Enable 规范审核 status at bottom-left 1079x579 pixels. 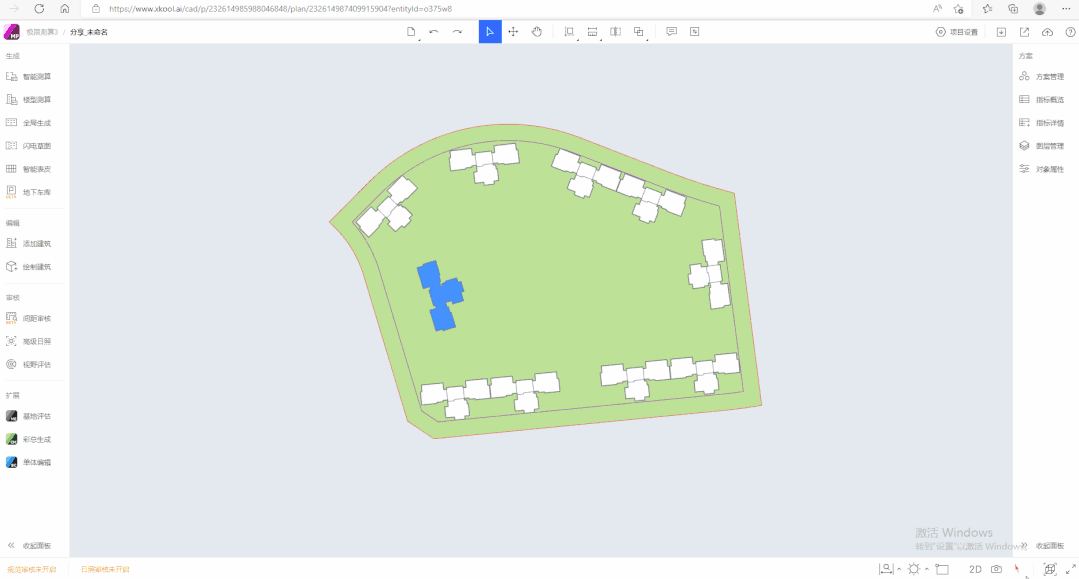point(32,569)
